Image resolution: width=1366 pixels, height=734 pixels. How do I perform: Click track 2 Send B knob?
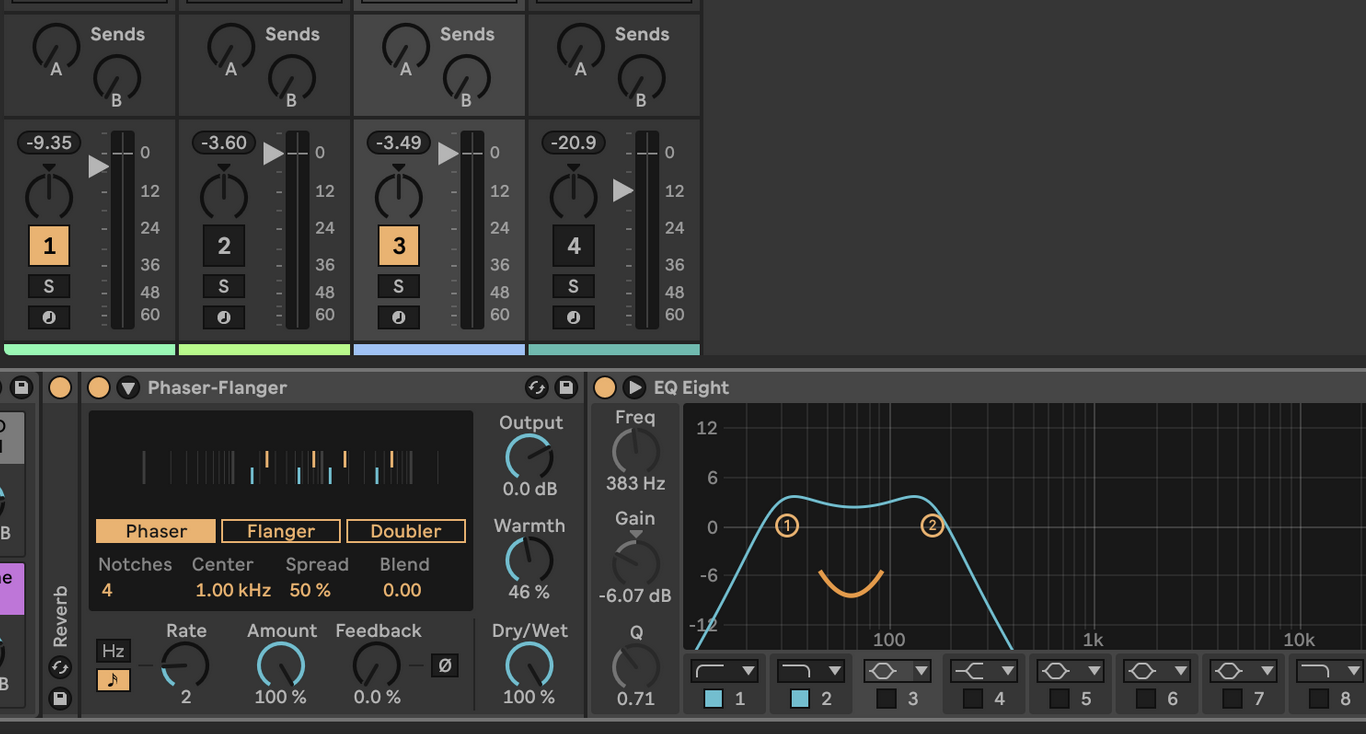coord(292,77)
